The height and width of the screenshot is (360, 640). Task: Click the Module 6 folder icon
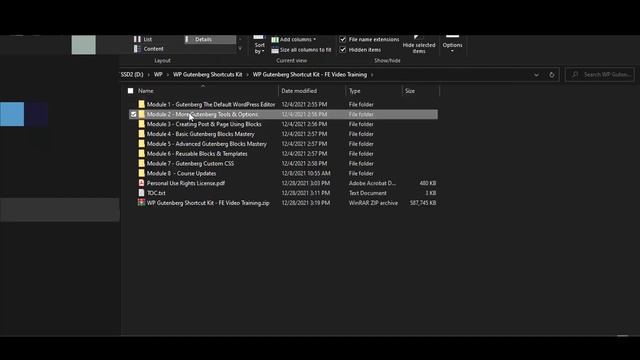tap(141, 153)
